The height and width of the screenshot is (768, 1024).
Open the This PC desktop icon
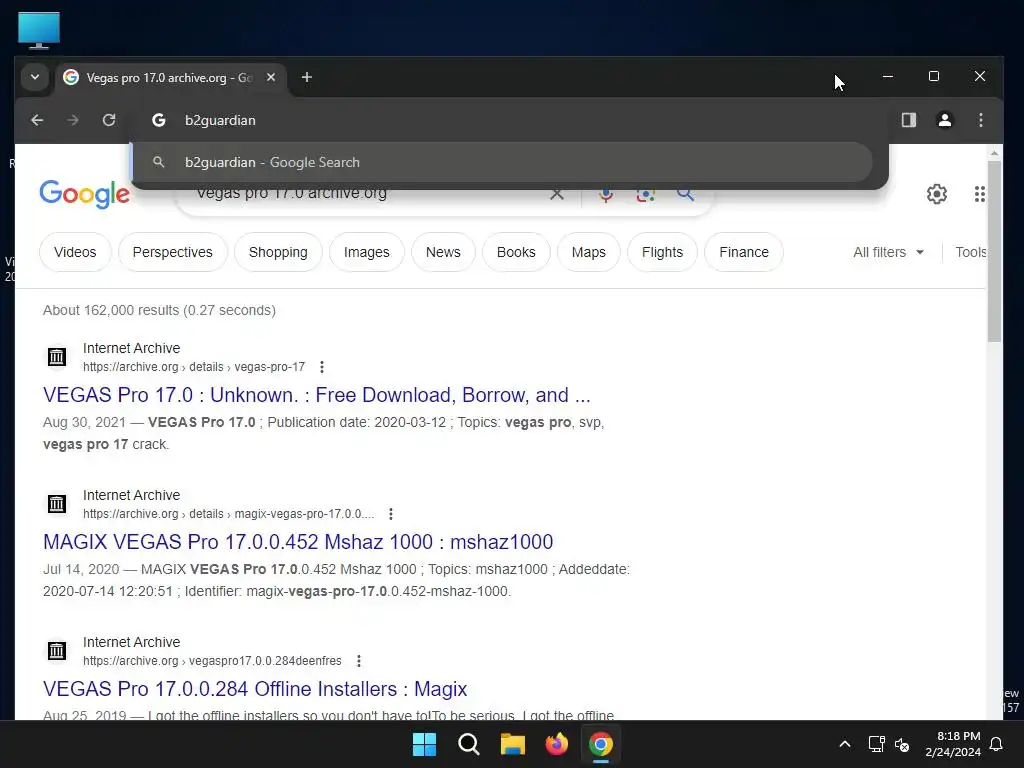(39, 30)
